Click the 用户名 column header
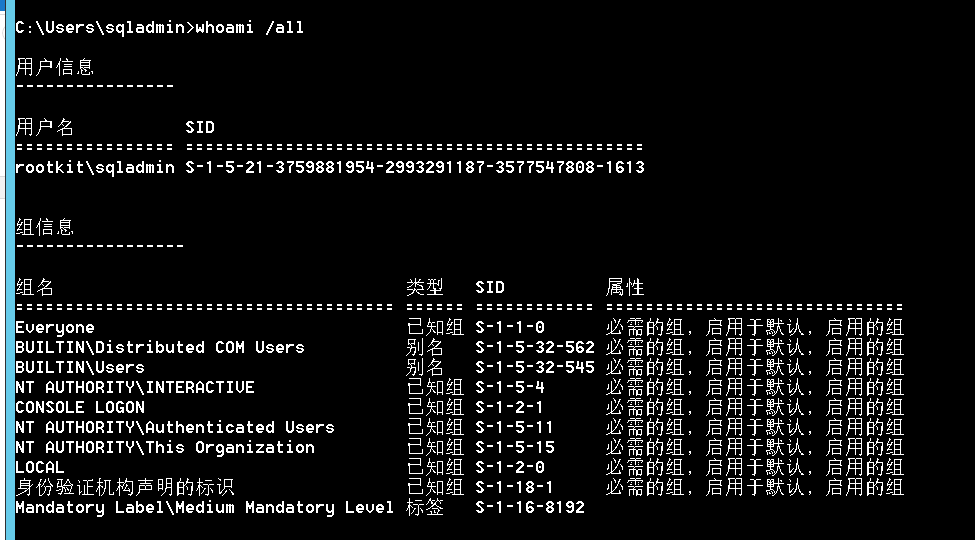The height and width of the screenshot is (540, 975). 45,127
